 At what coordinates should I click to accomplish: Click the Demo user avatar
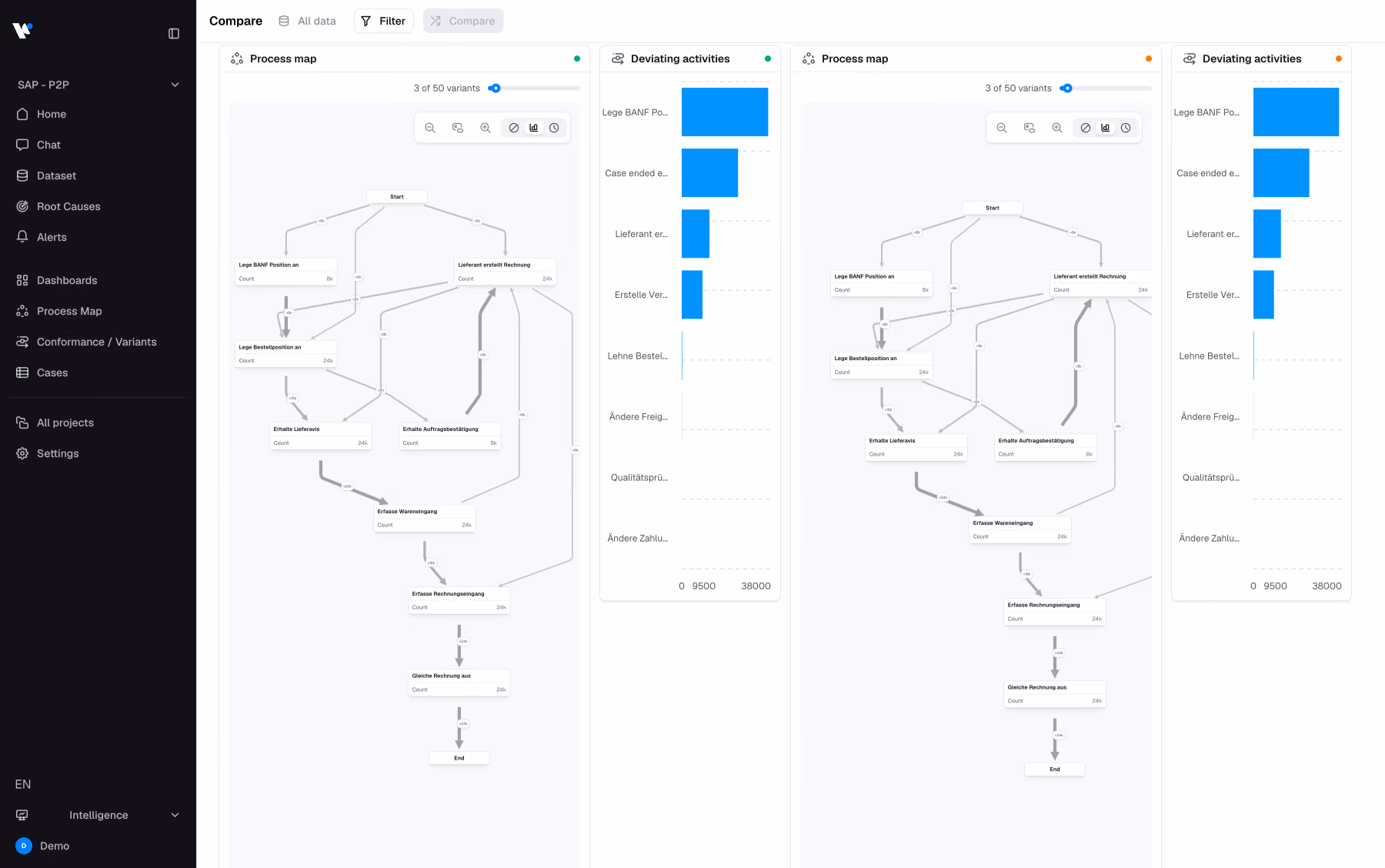tap(24, 846)
